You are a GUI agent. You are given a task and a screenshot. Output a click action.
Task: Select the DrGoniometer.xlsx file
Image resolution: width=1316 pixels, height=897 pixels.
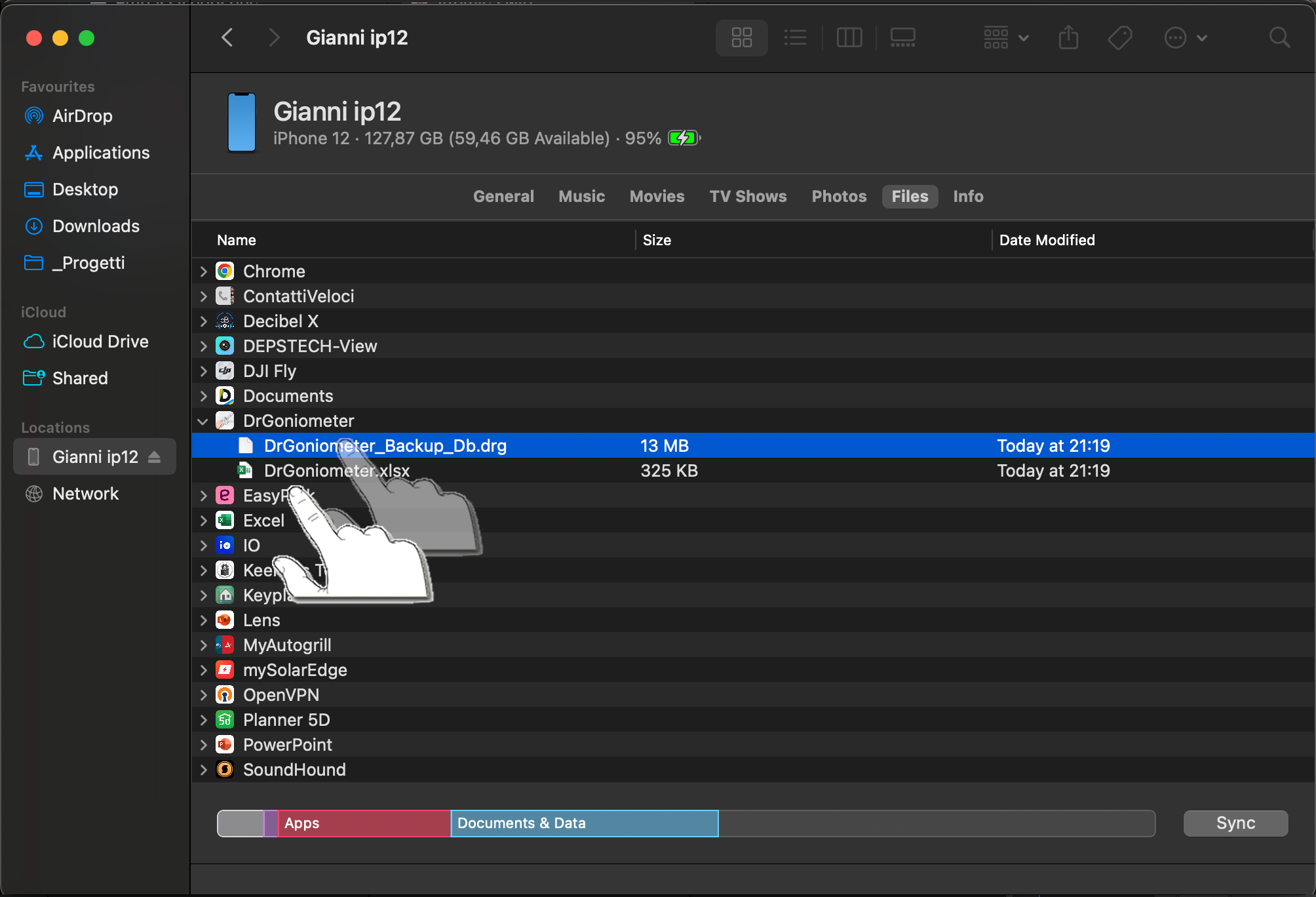click(753, 471)
